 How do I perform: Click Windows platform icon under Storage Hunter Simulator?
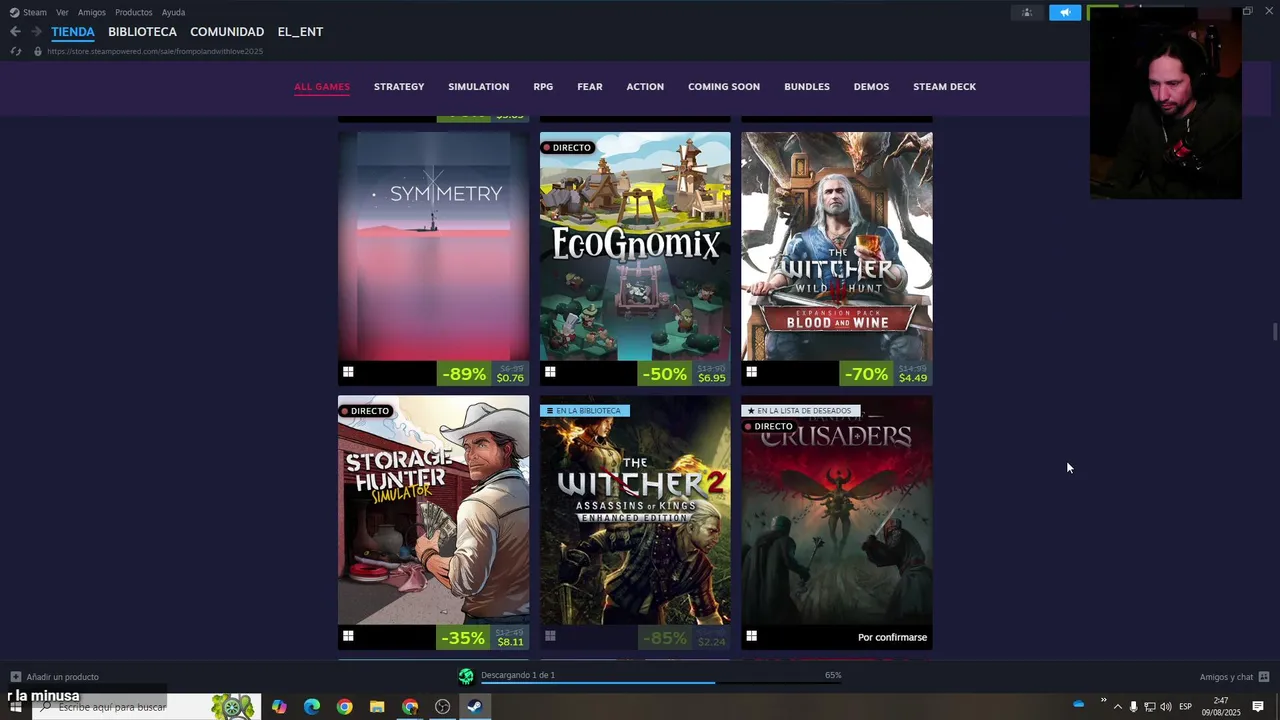coord(348,635)
